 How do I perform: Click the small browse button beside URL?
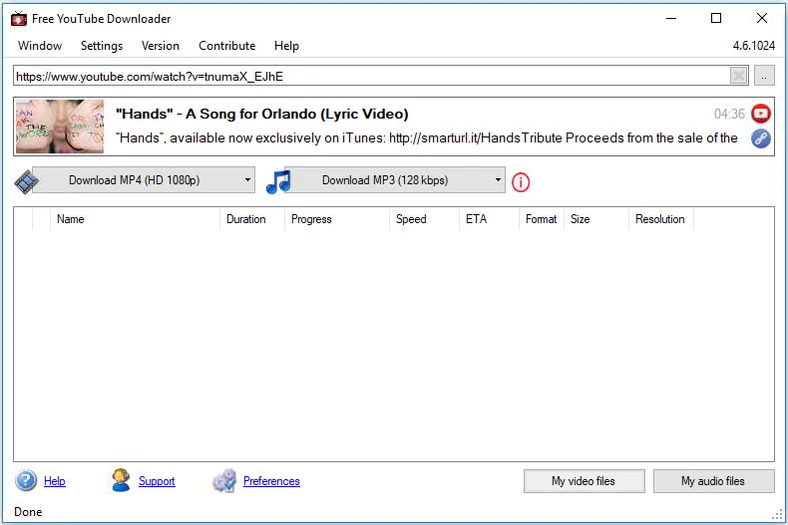click(764, 76)
